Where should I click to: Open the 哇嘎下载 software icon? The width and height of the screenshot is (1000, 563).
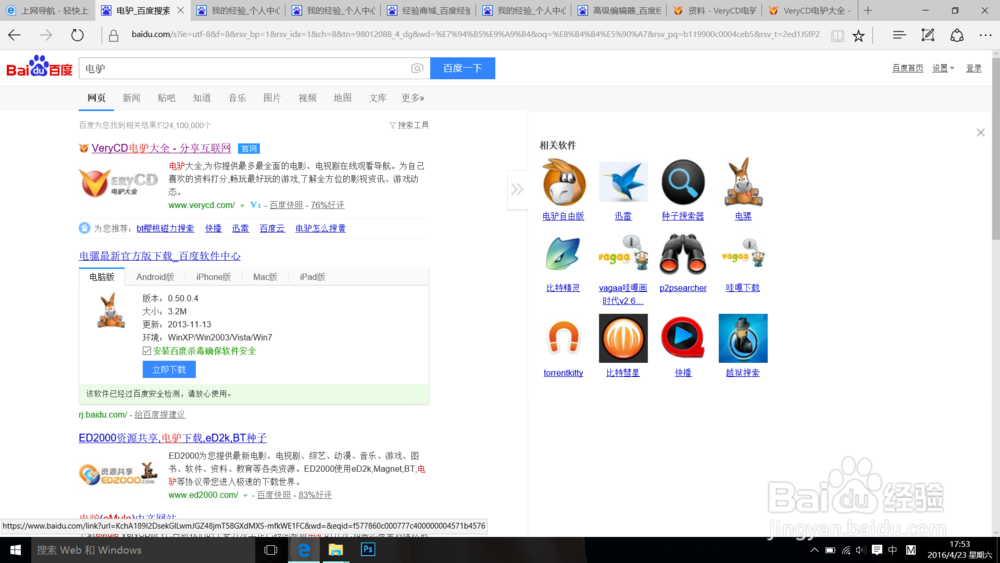coord(742,254)
